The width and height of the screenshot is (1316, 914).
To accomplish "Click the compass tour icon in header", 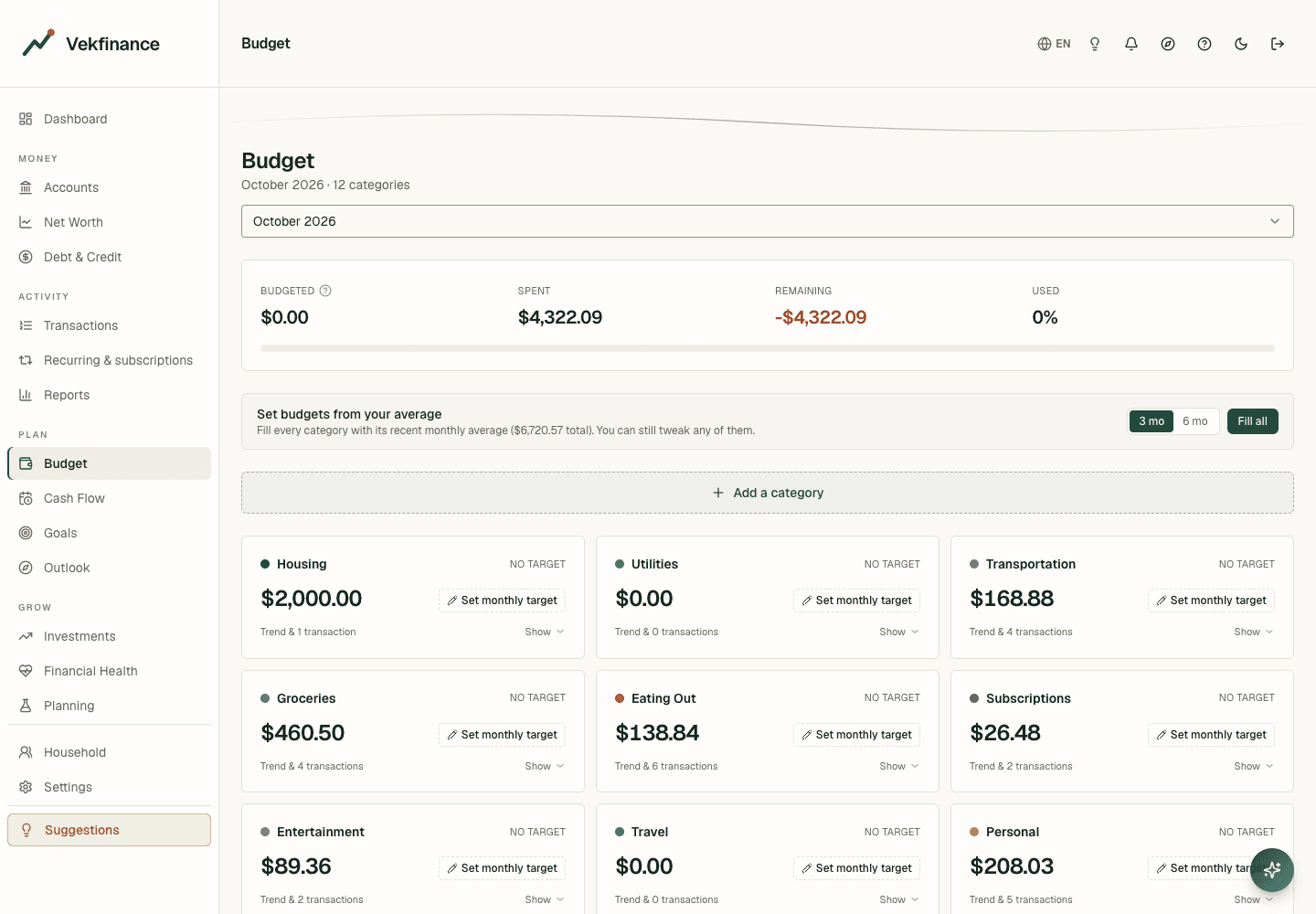I will [1168, 44].
